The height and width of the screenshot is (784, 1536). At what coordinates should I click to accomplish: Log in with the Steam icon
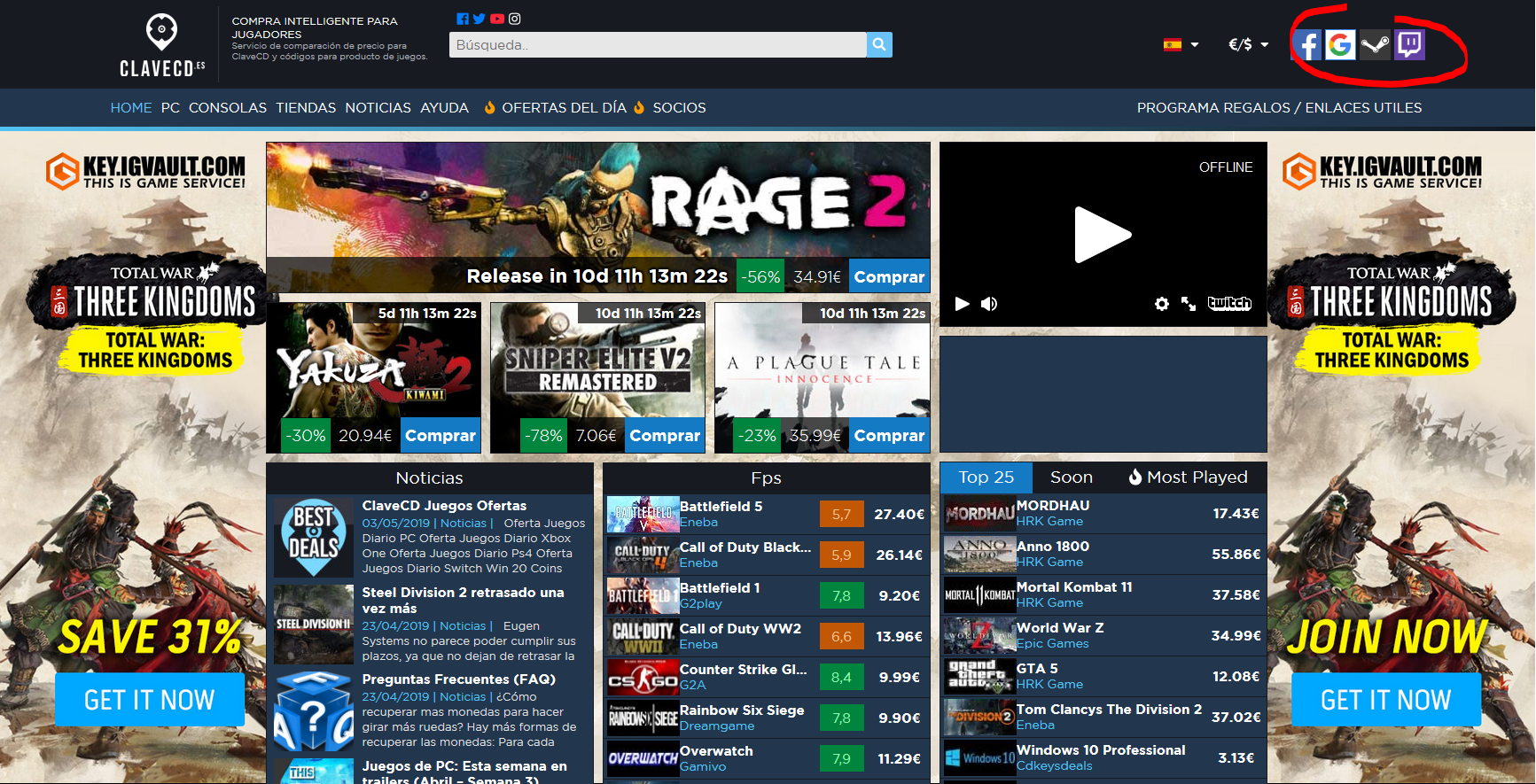click(1375, 44)
